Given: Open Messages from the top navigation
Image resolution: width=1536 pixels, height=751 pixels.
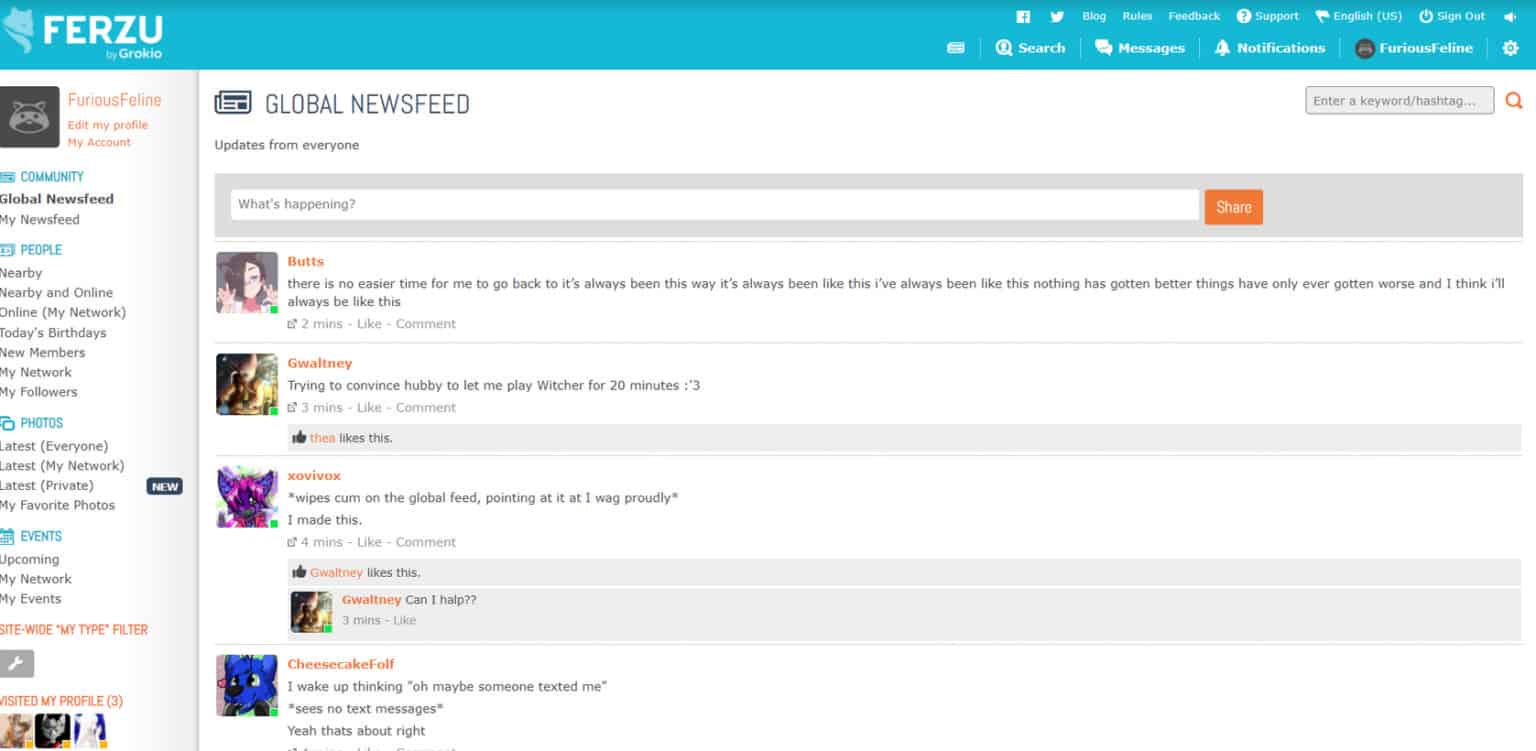Looking at the screenshot, I should click(1140, 48).
